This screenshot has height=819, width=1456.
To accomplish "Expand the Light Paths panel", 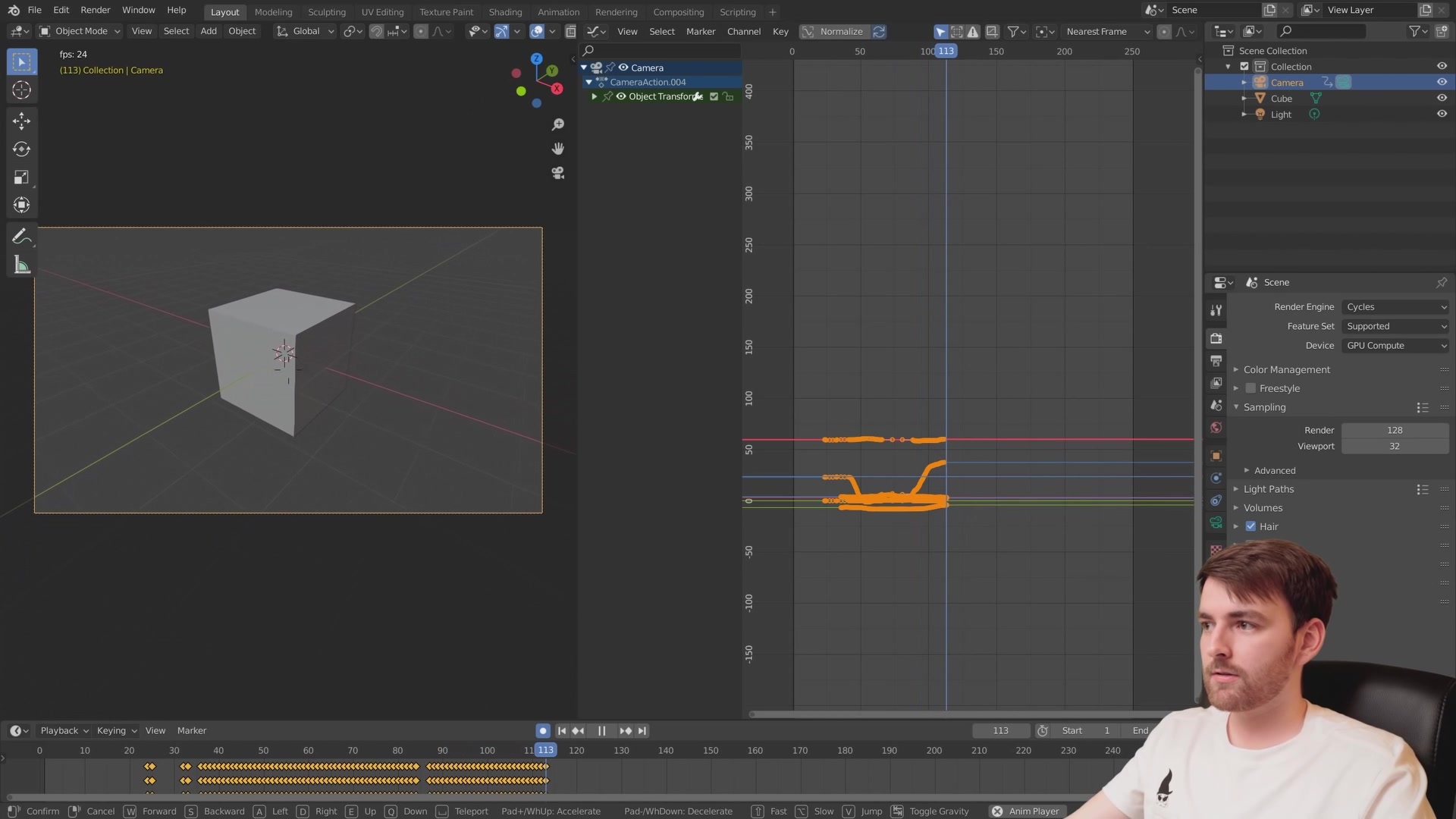I will point(1268,489).
